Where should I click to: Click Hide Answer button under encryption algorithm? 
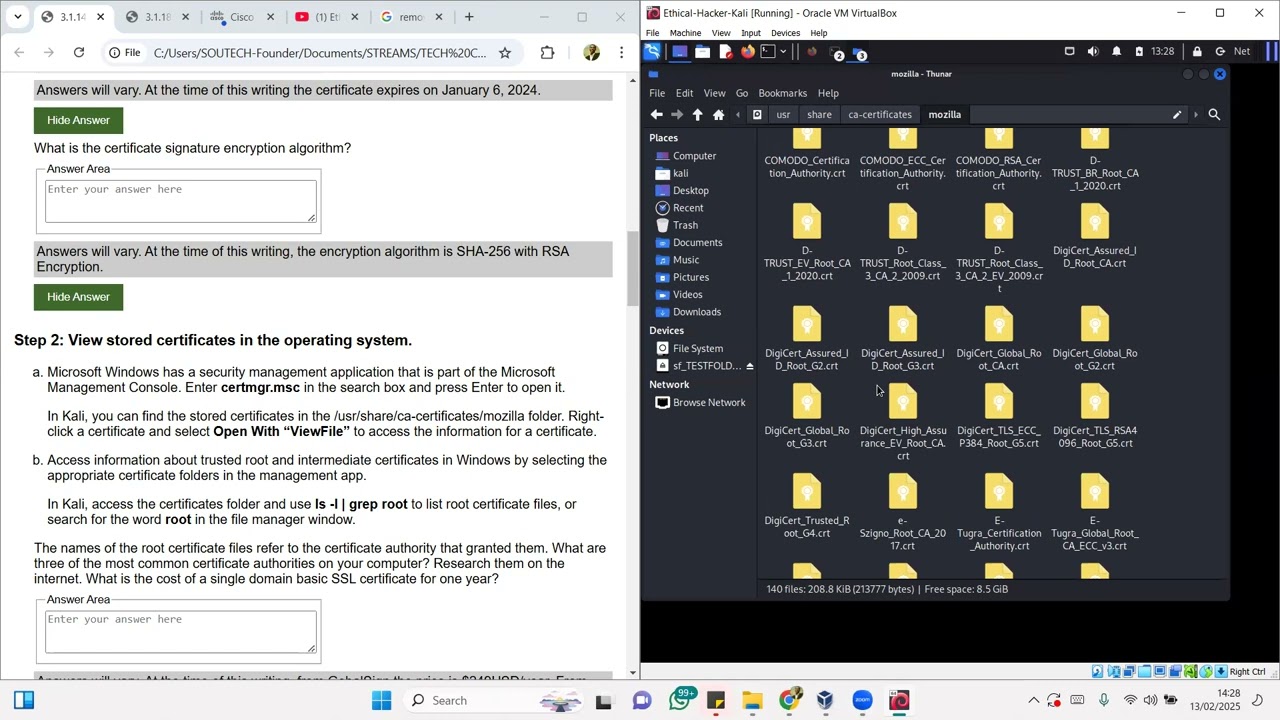pyautogui.click(x=78, y=297)
